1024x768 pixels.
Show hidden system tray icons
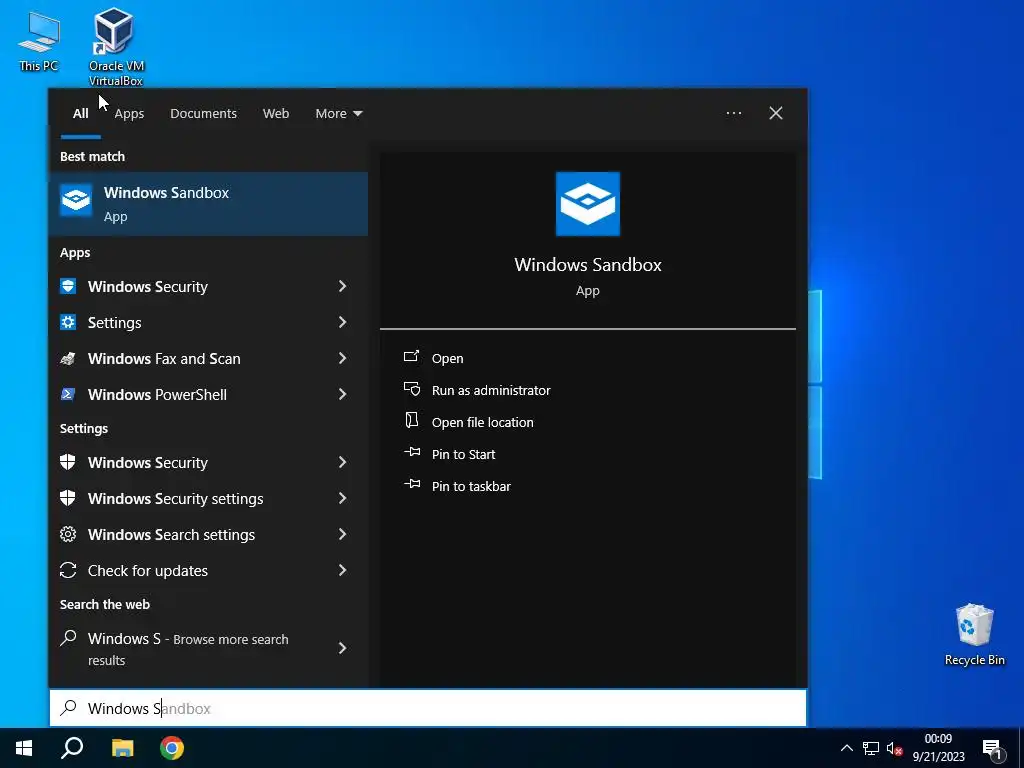coord(846,748)
